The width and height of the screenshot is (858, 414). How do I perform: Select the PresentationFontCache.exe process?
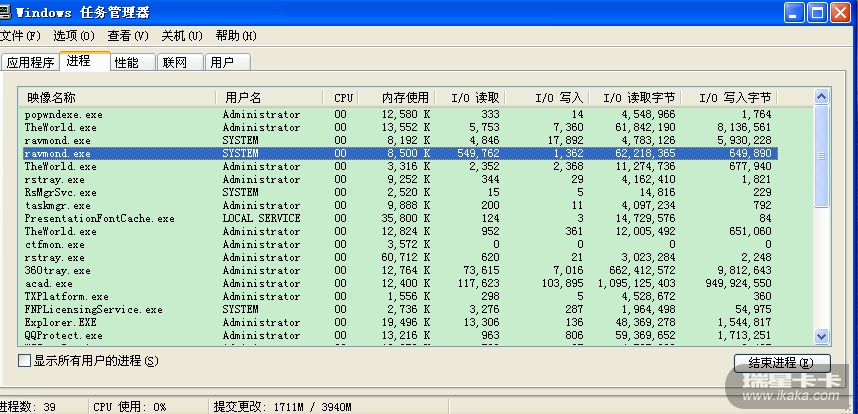(401, 218)
